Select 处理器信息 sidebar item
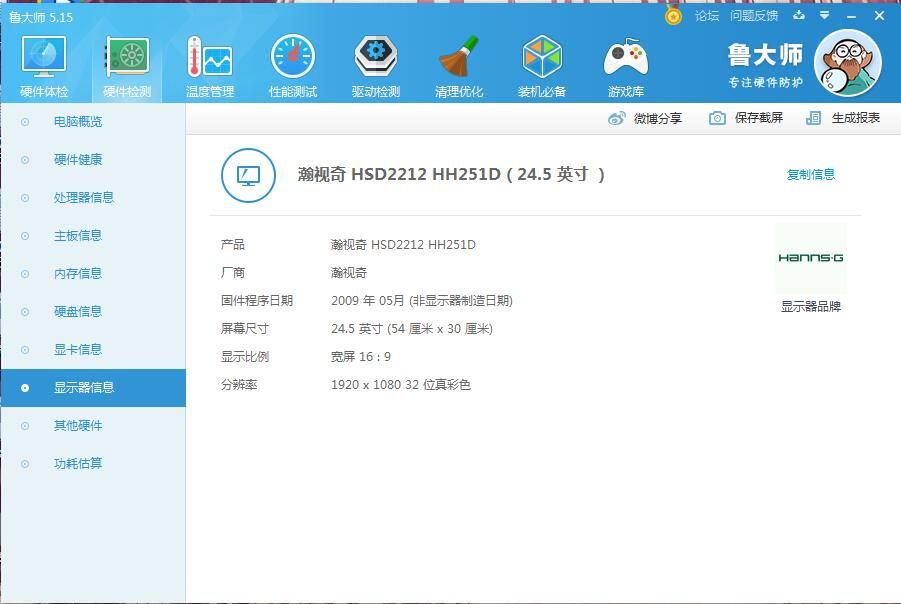This screenshot has width=901, height=604. [84, 198]
